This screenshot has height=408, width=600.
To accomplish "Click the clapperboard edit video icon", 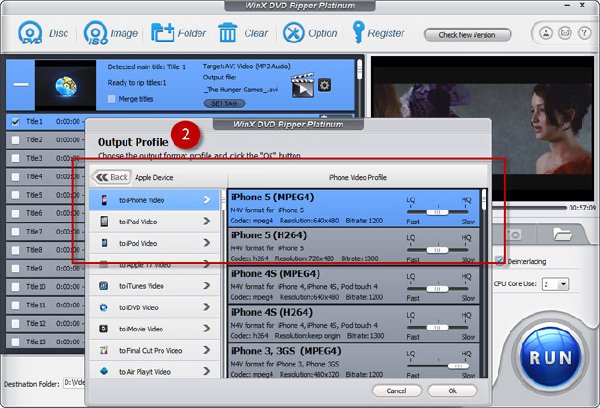I will click(303, 85).
